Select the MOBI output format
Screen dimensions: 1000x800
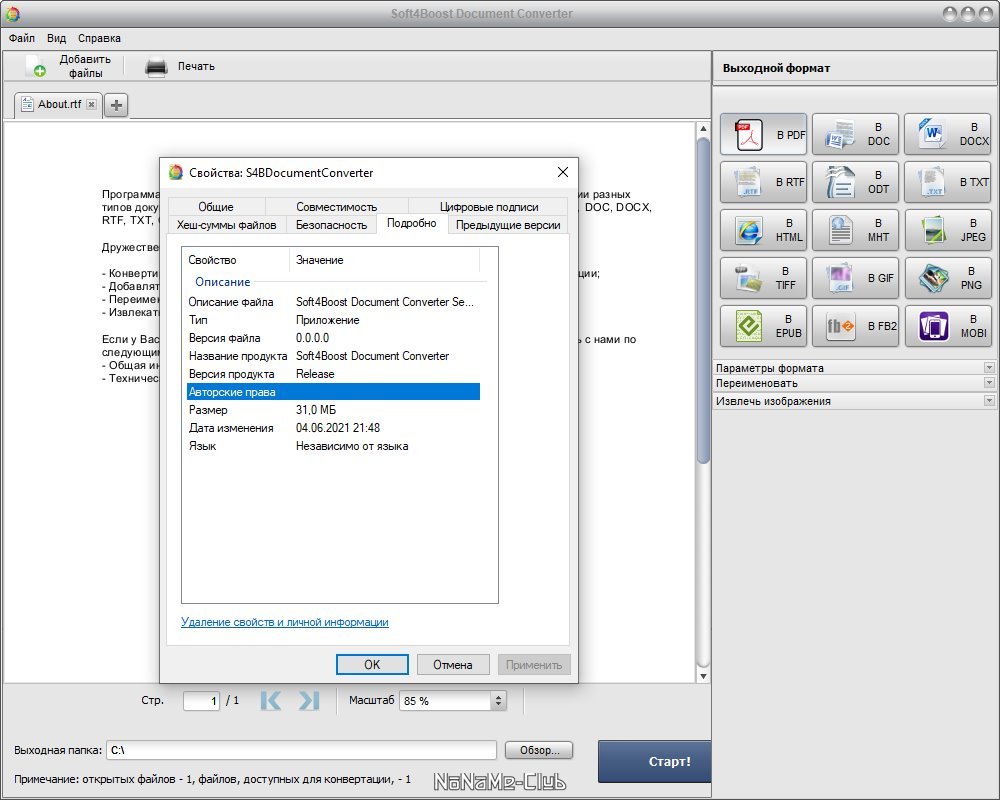coord(947,326)
